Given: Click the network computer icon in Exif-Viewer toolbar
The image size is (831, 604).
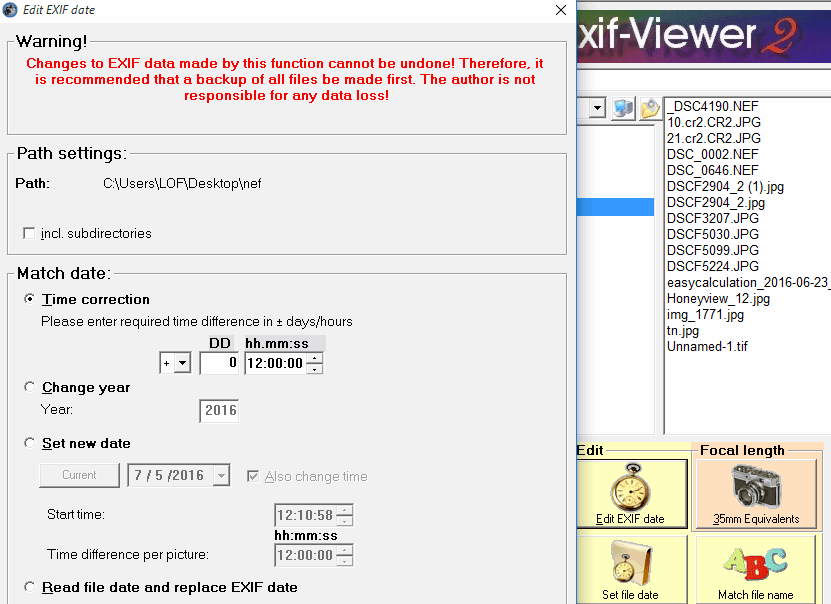Looking at the screenshot, I should click(x=623, y=108).
